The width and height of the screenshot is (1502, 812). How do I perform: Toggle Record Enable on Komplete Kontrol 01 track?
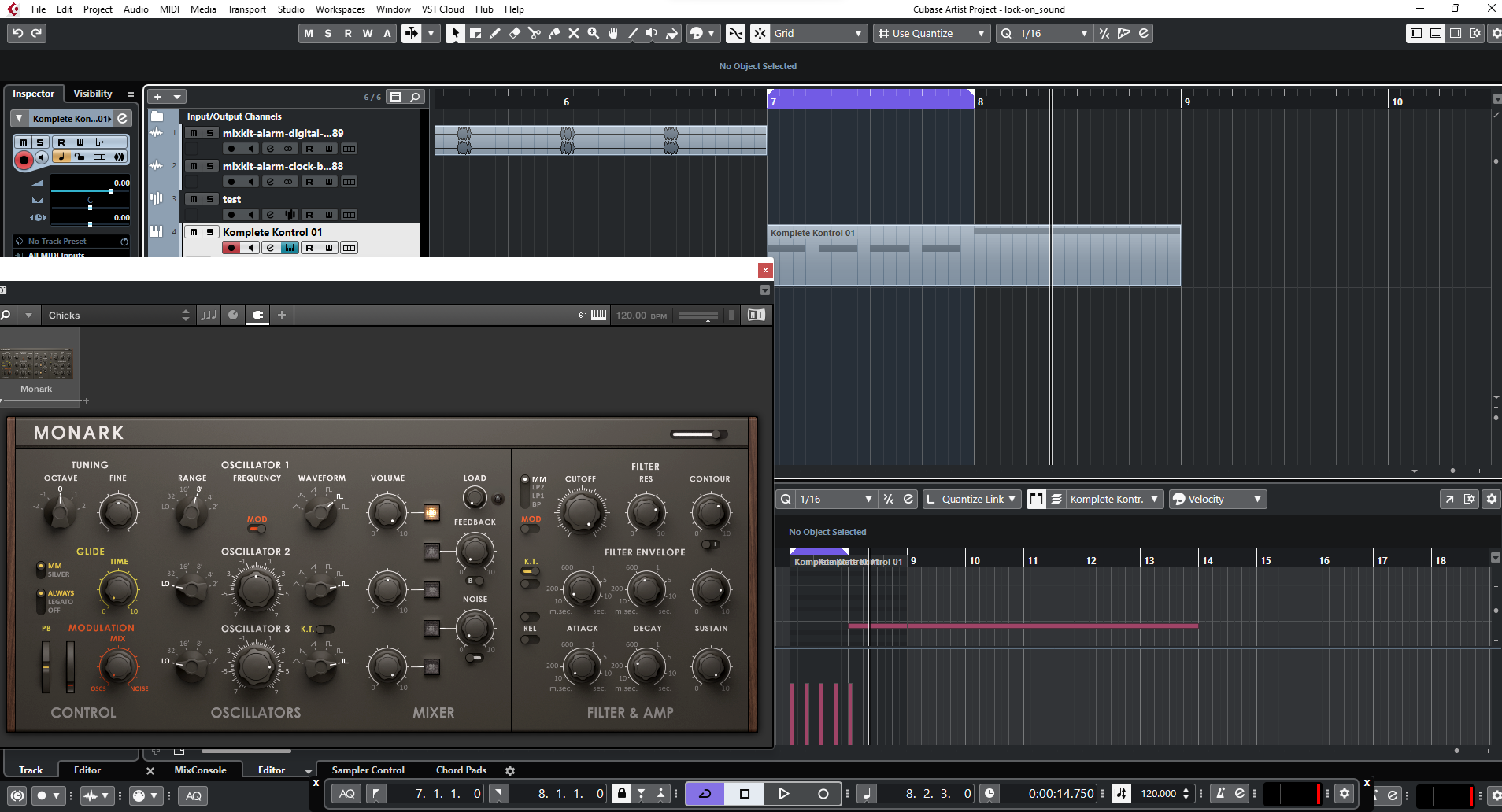click(x=231, y=248)
